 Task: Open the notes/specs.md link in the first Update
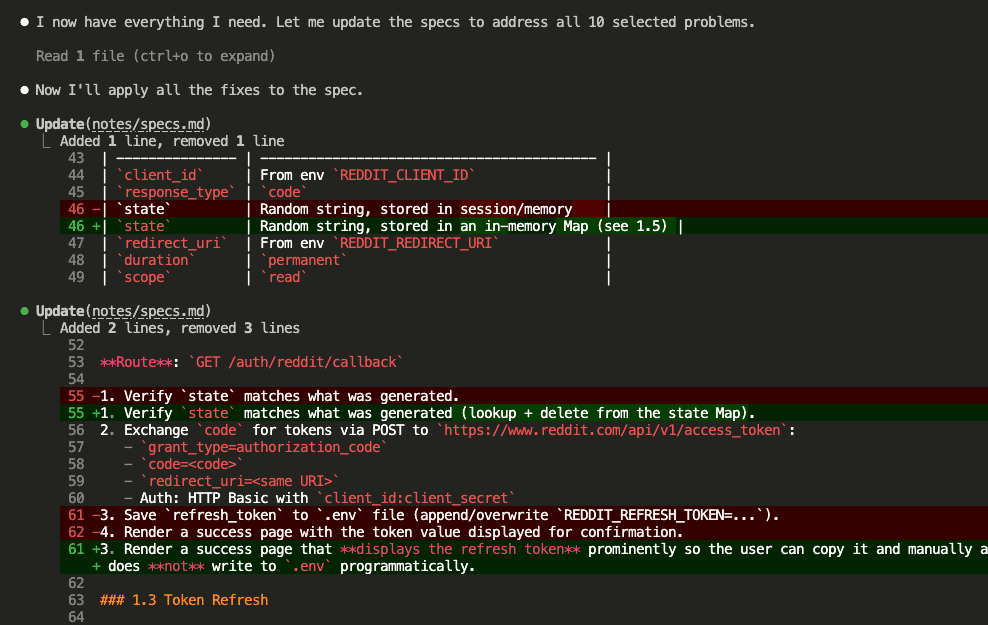[x=147, y=124]
